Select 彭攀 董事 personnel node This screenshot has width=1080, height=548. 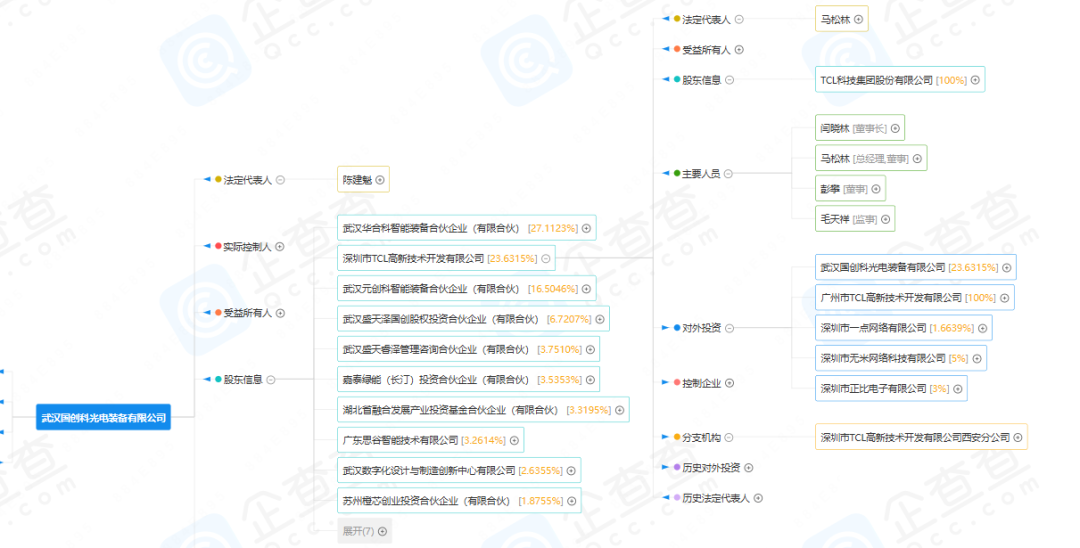850,189
